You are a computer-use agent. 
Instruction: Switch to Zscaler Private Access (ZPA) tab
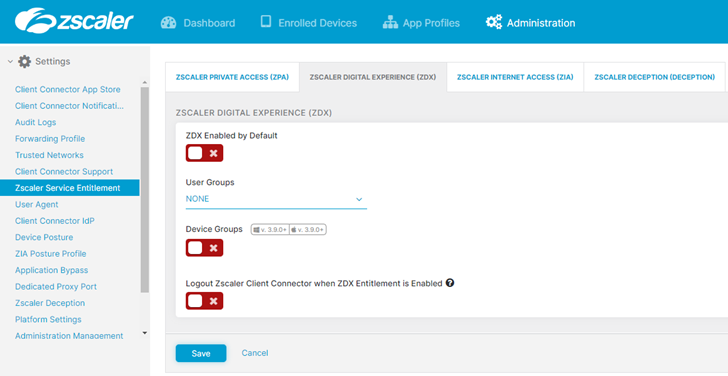point(232,77)
